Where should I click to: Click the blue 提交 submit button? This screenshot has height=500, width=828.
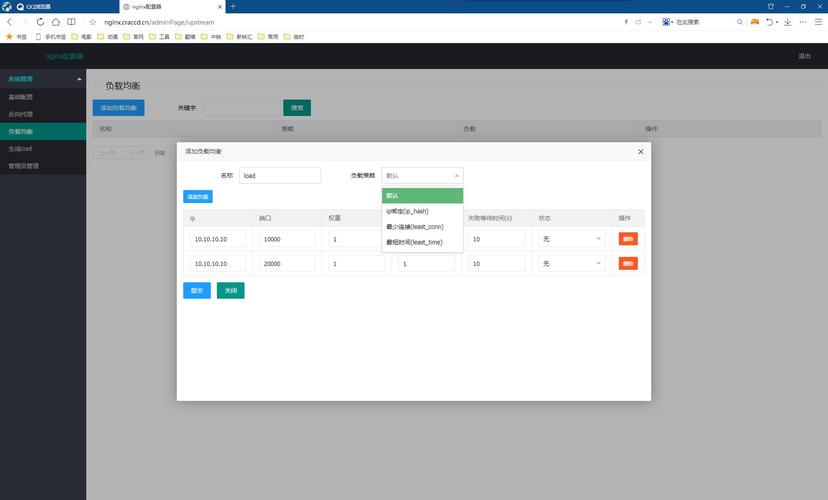197,290
